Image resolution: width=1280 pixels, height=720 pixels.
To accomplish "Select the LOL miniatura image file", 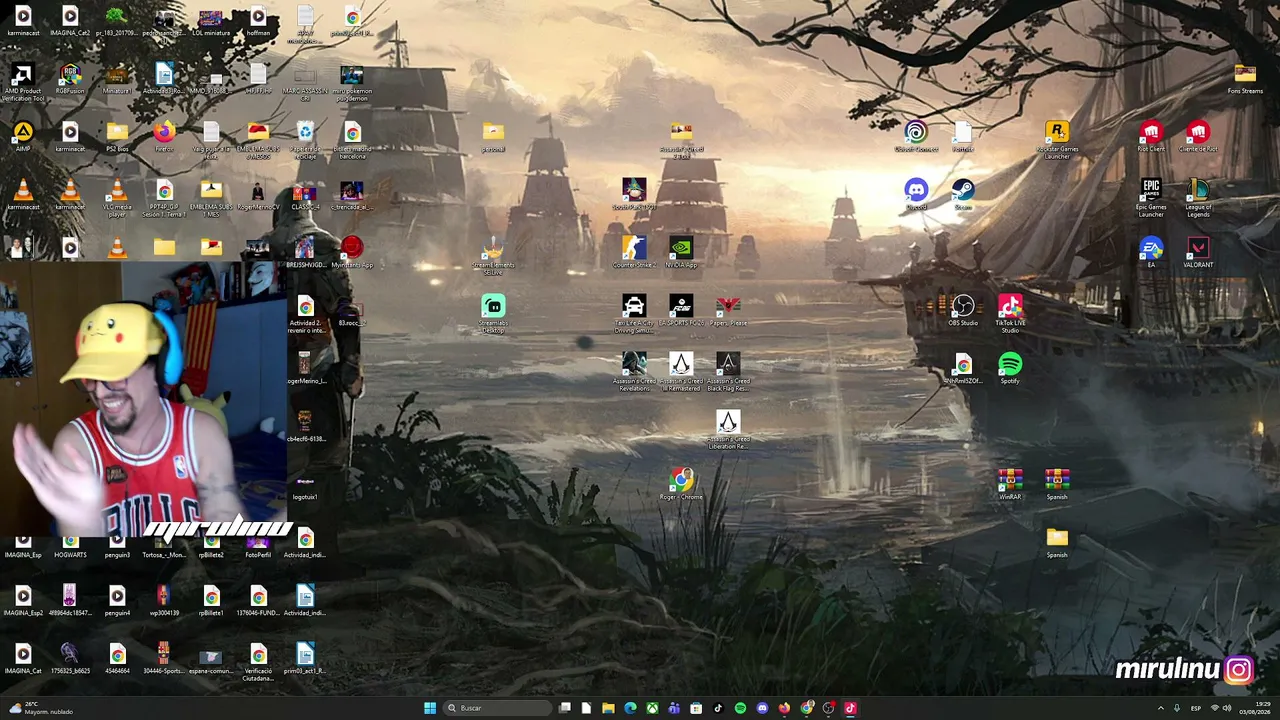I will click(x=211, y=22).
